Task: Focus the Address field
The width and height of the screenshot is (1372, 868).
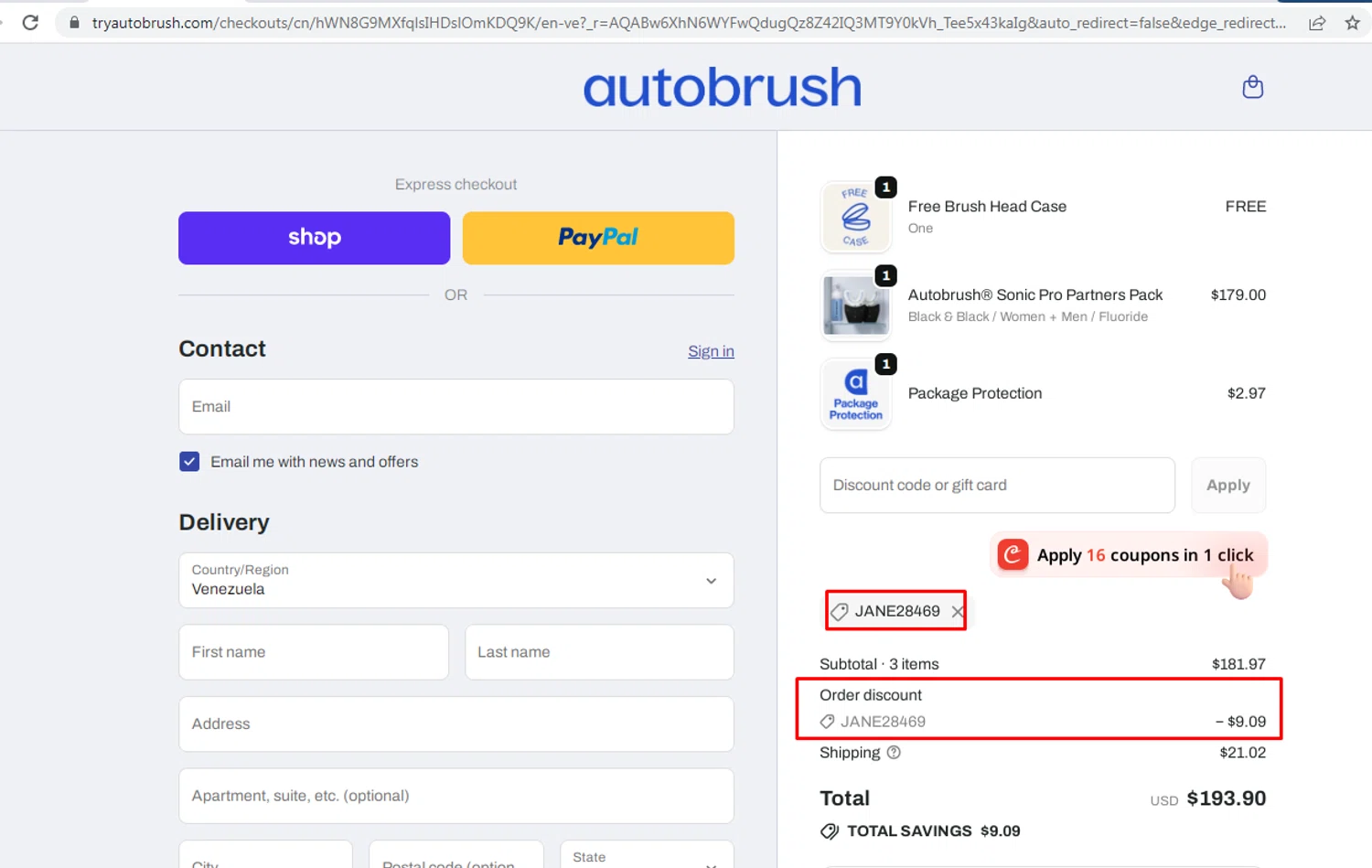Action: coord(456,724)
